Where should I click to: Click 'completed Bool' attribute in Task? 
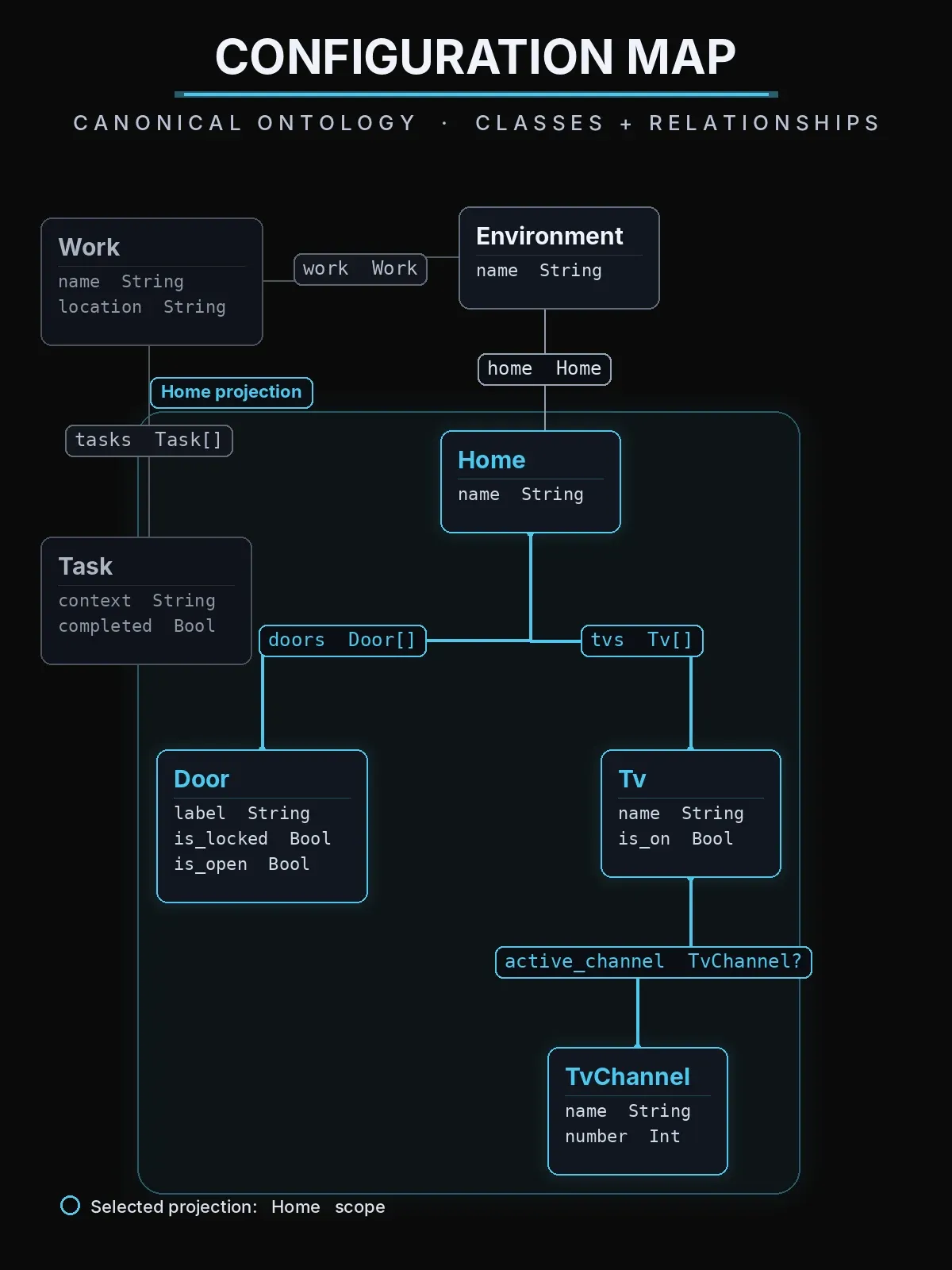(x=136, y=626)
